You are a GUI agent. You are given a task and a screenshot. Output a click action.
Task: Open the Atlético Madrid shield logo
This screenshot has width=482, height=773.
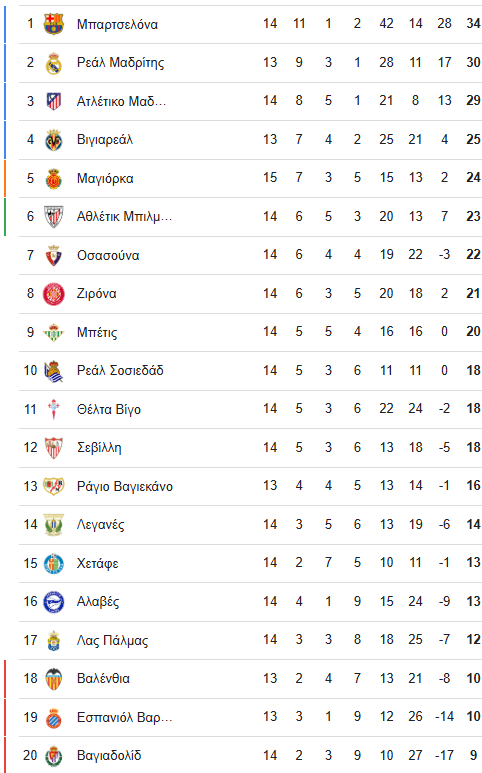54,101
